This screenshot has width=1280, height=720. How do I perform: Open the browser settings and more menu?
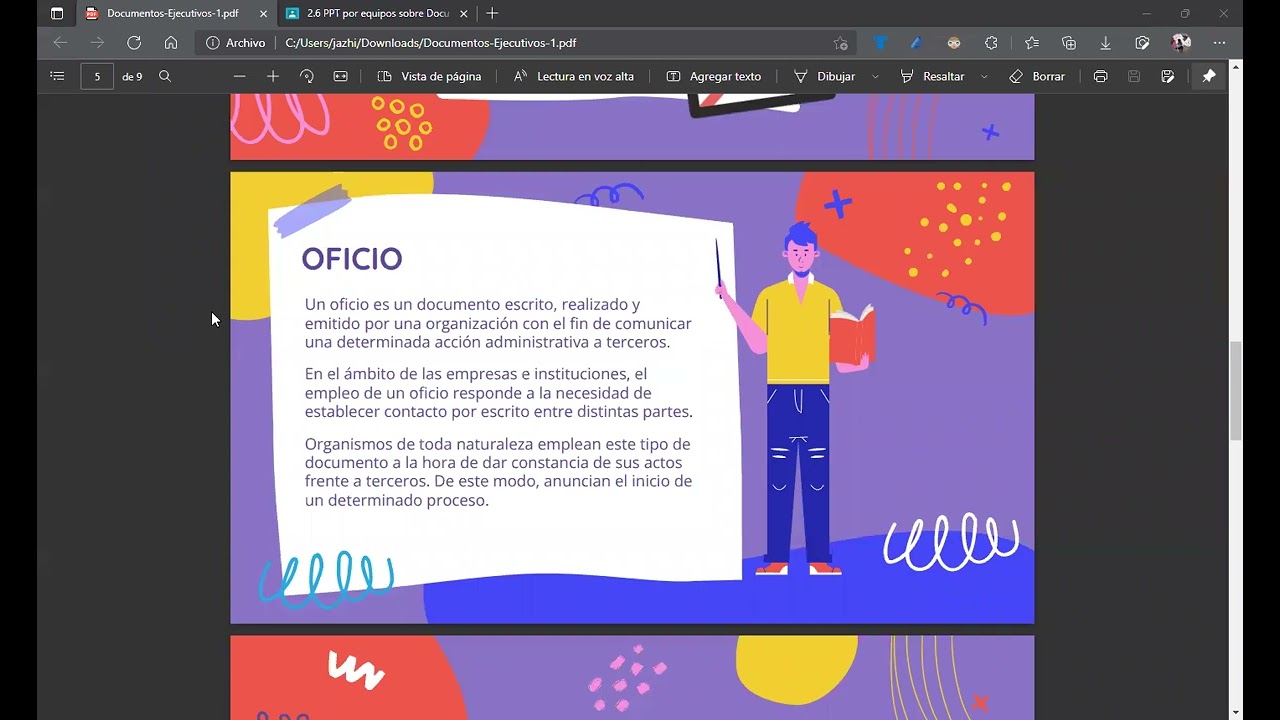(1219, 43)
